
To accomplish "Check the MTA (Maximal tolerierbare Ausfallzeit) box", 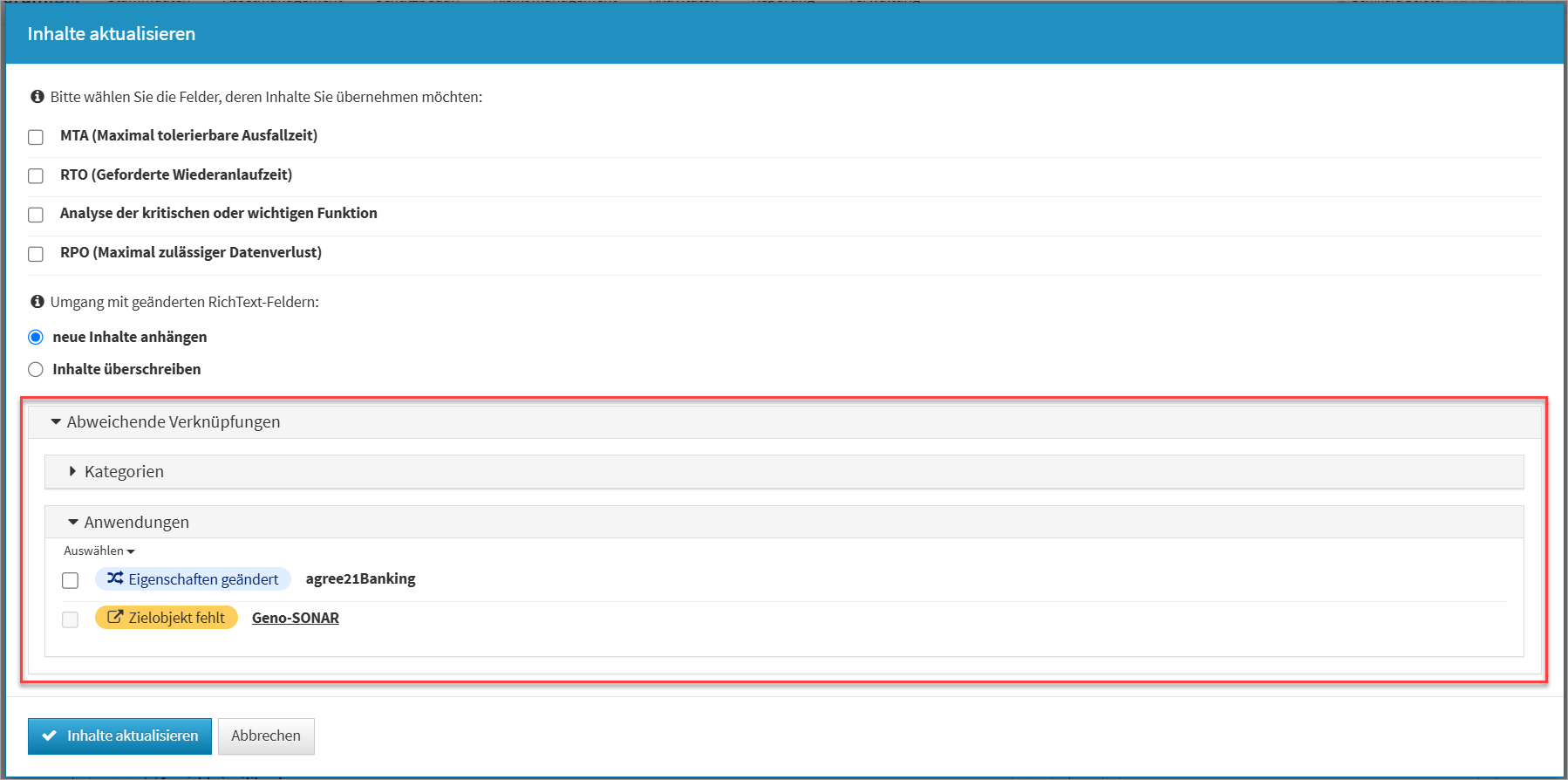I will pos(36,137).
